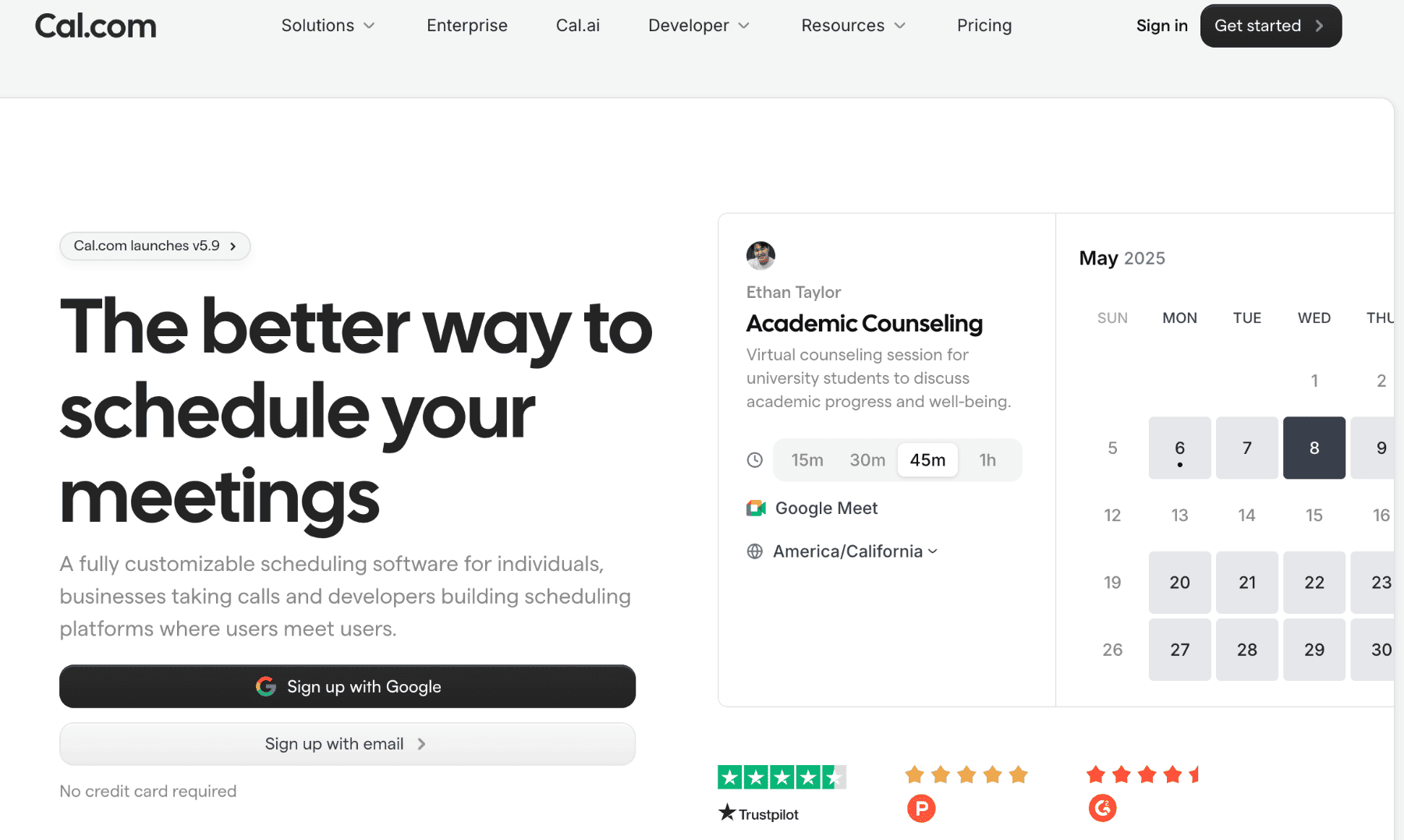Choose the 30m session length
Image resolution: width=1404 pixels, height=840 pixels.
[x=867, y=459]
